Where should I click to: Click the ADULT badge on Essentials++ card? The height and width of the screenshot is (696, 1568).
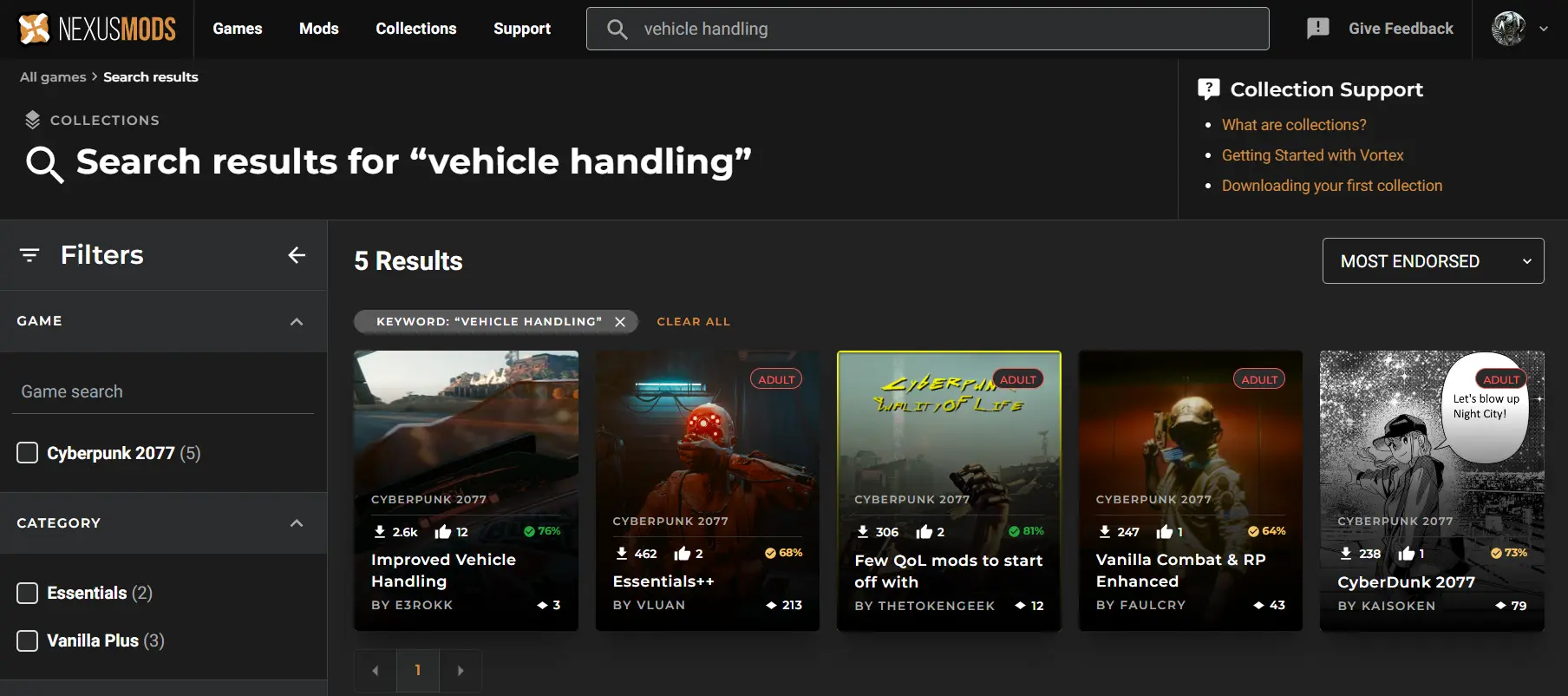776,379
